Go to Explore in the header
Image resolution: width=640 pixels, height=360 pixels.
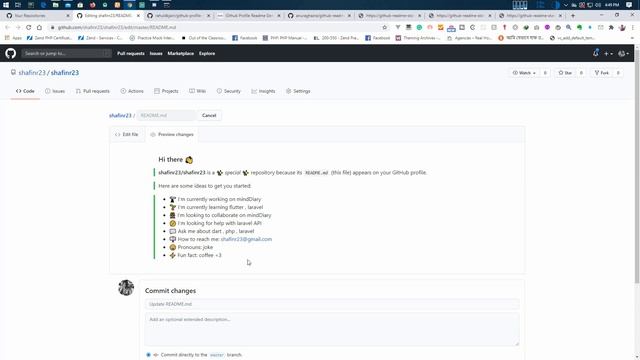click(x=207, y=53)
